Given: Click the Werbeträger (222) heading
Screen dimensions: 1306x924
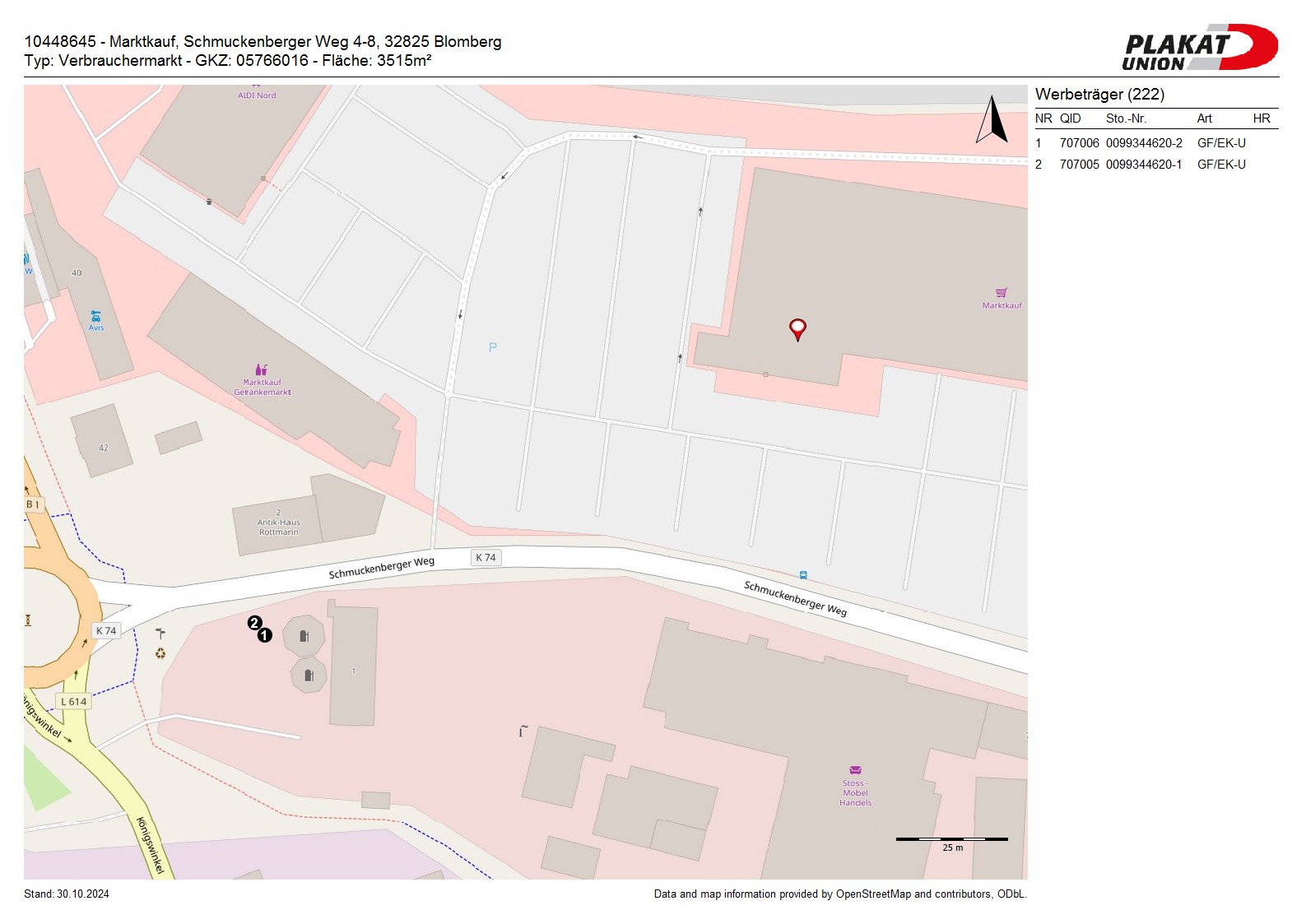Looking at the screenshot, I should (x=1099, y=95).
